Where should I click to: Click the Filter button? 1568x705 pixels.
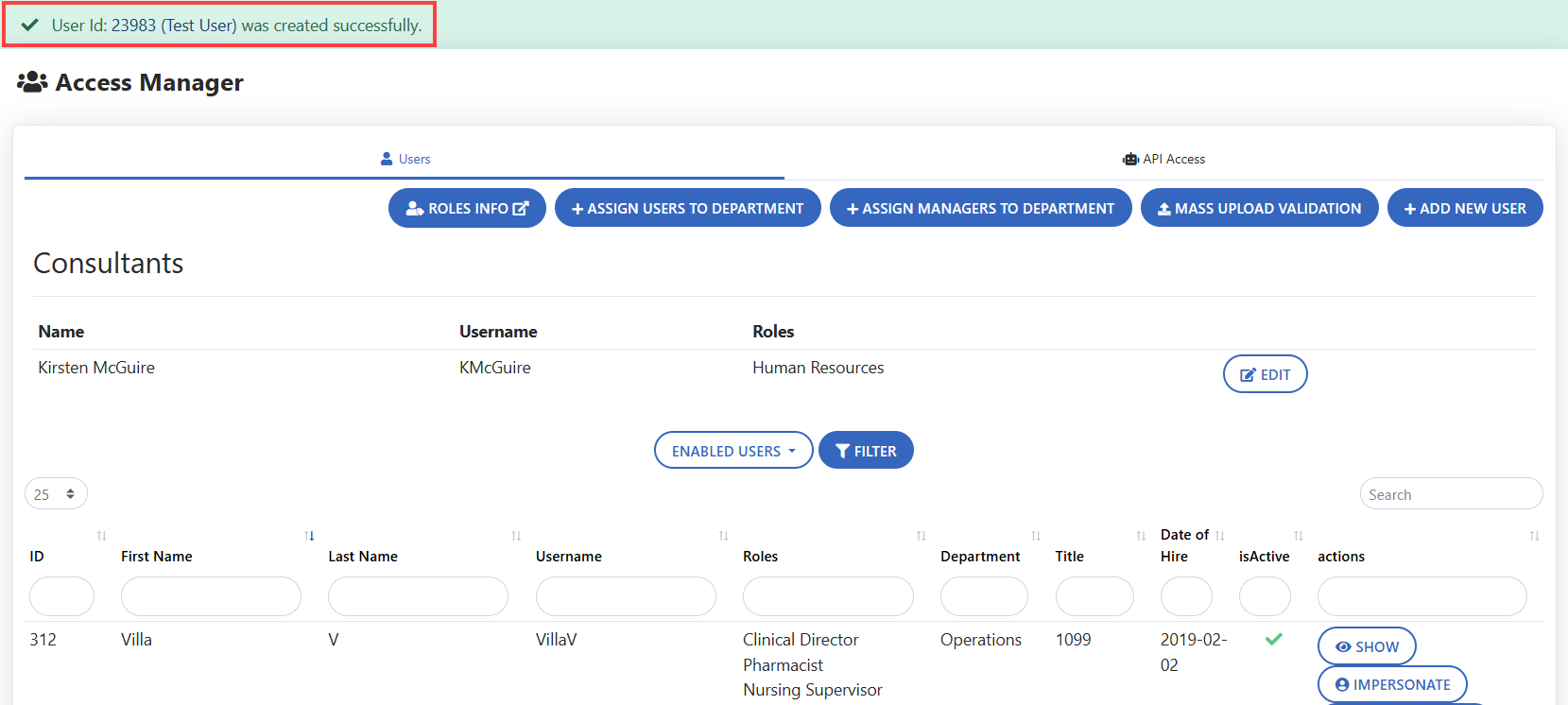(x=866, y=451)
